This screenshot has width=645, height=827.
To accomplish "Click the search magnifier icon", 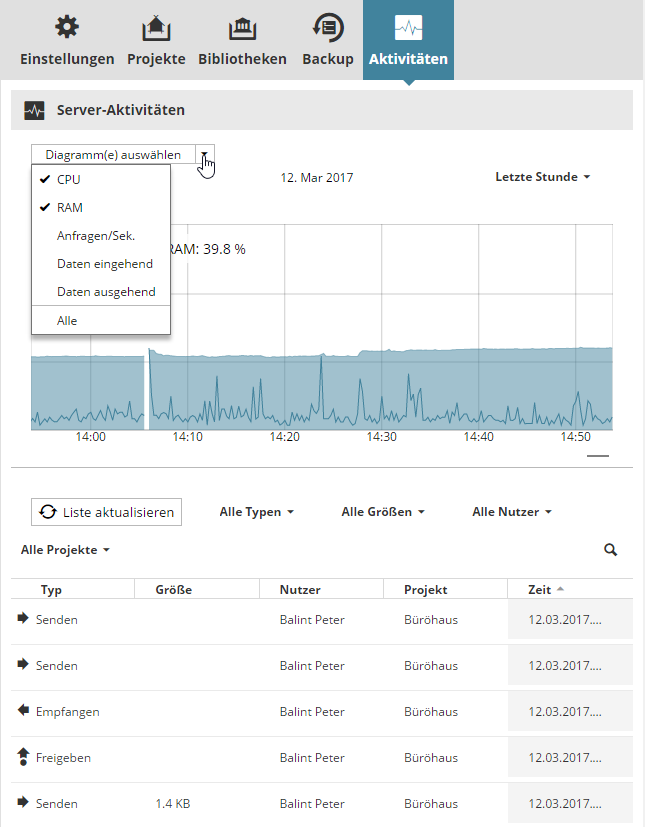I will (611, 550).
